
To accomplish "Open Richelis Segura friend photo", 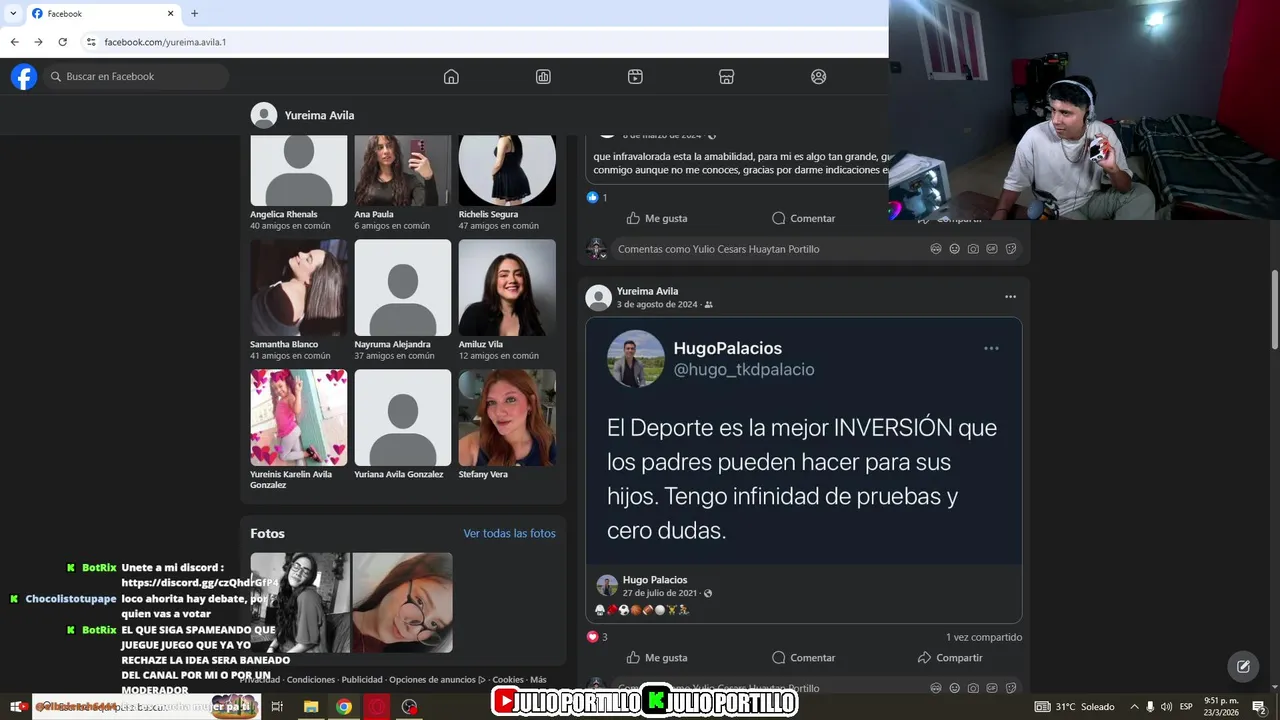I will coord(507,171).
